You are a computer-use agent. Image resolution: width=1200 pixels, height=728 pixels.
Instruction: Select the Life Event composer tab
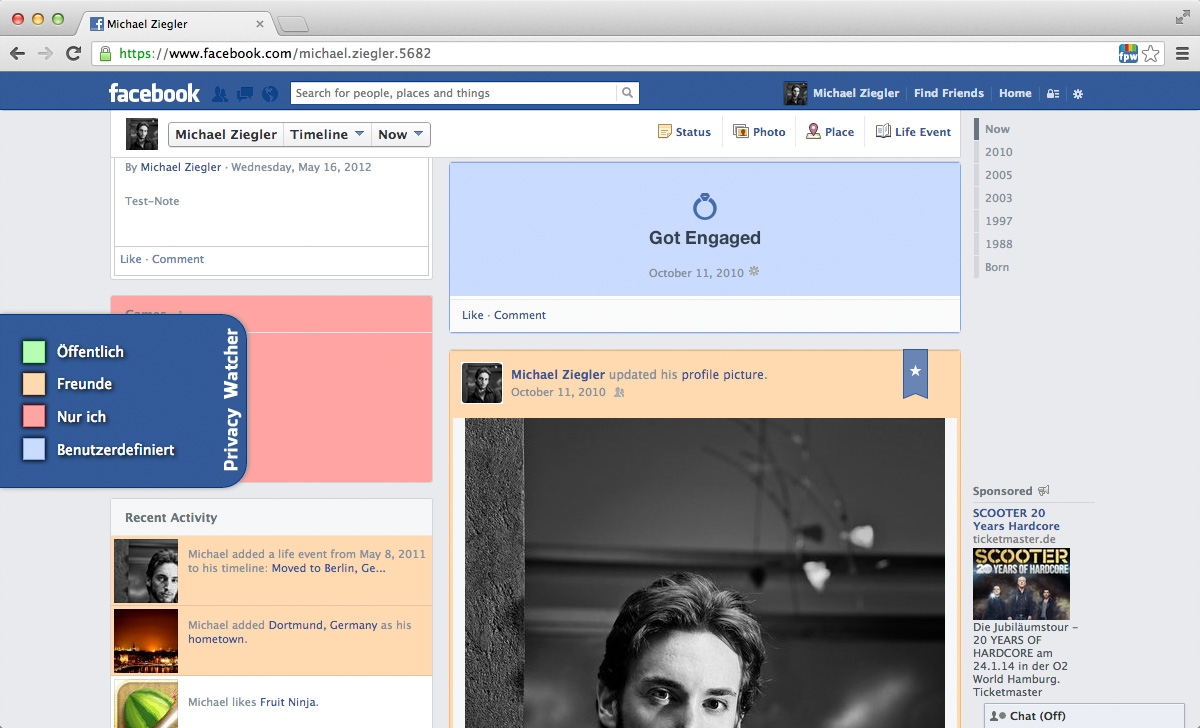tap(913, 132)
